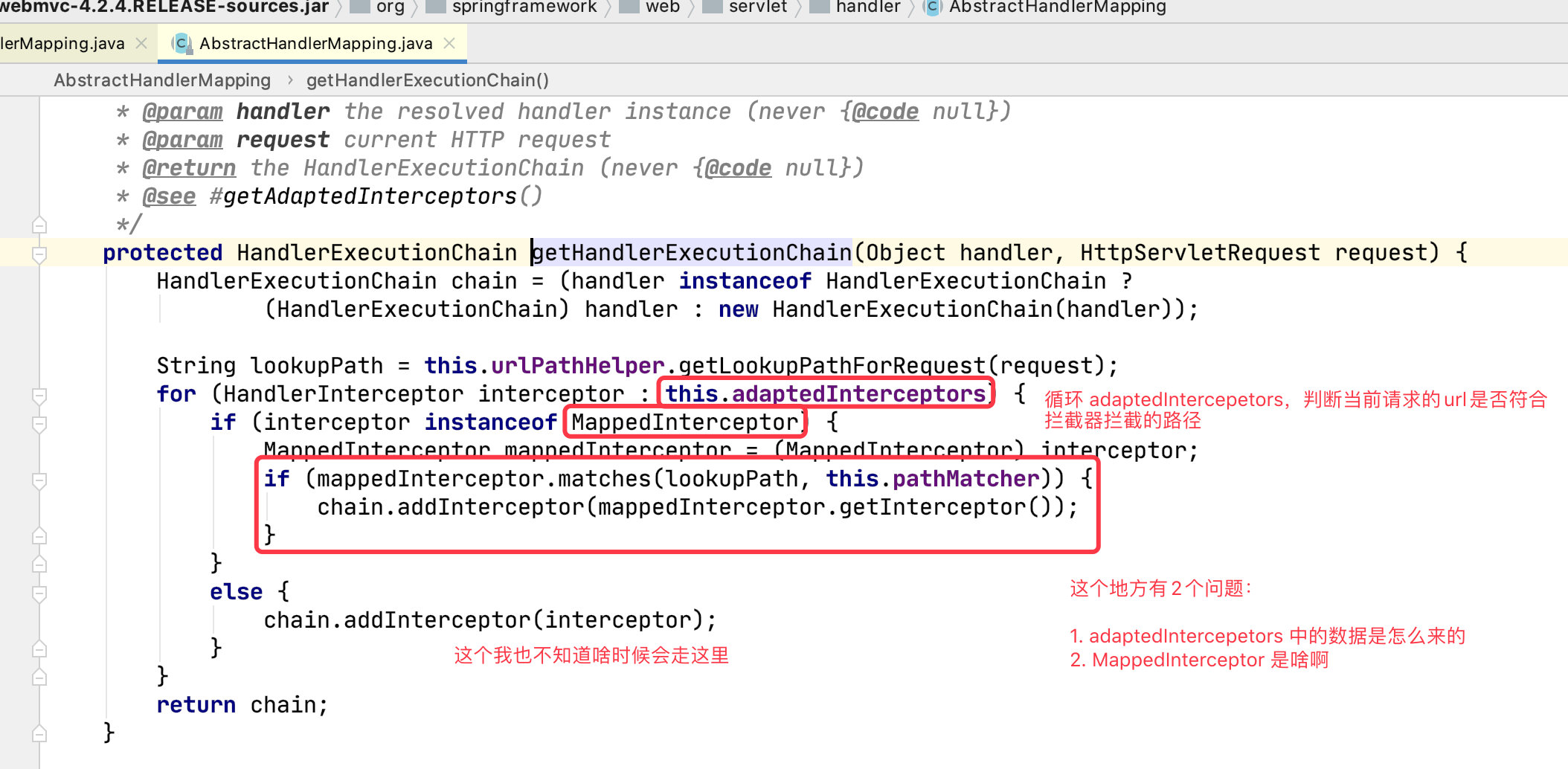Click the @see Javadoc tag
This screenshot has width=1568, height=769.
pos(169,196)
